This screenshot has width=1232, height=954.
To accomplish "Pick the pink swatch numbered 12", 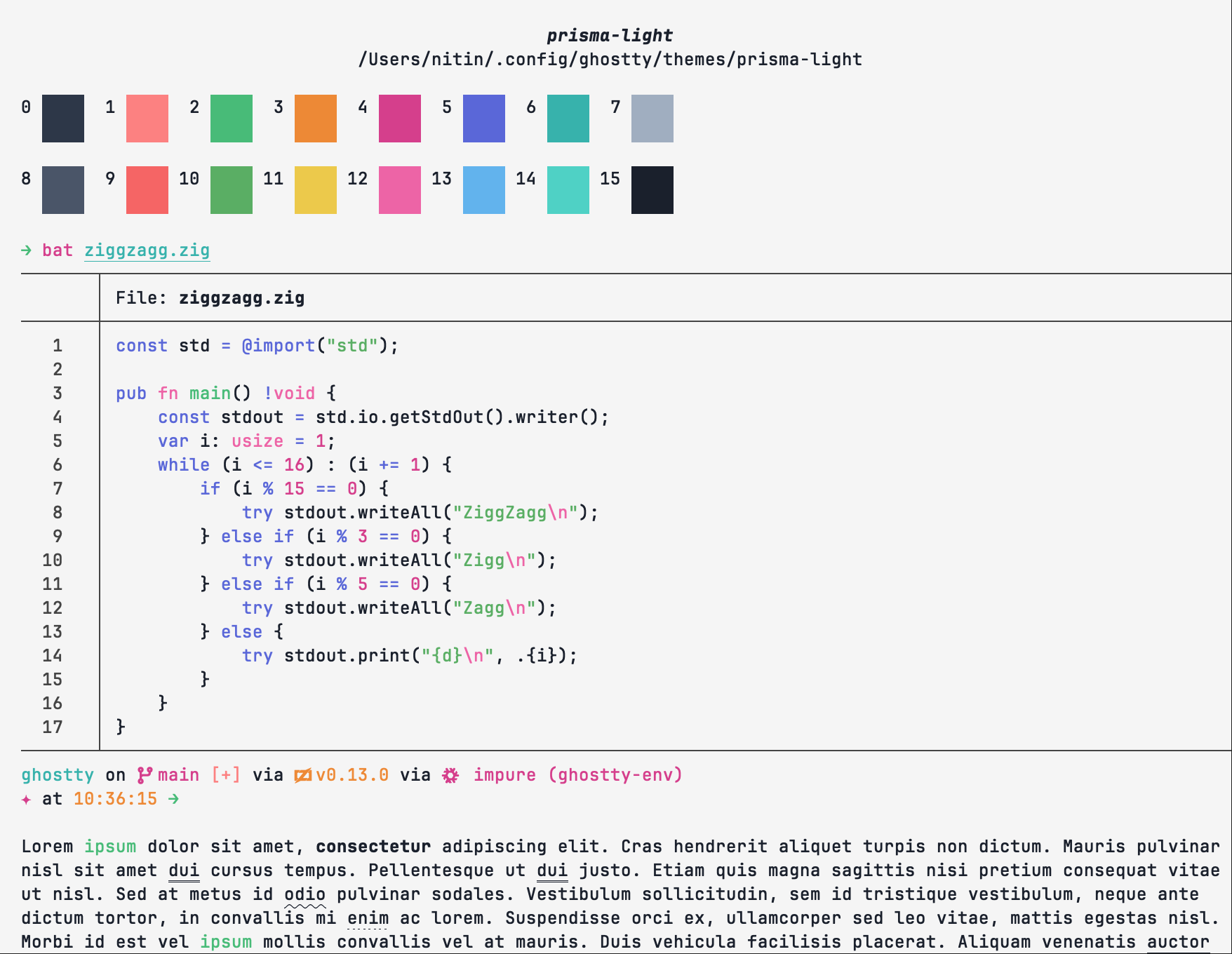I will click(400, 190).
